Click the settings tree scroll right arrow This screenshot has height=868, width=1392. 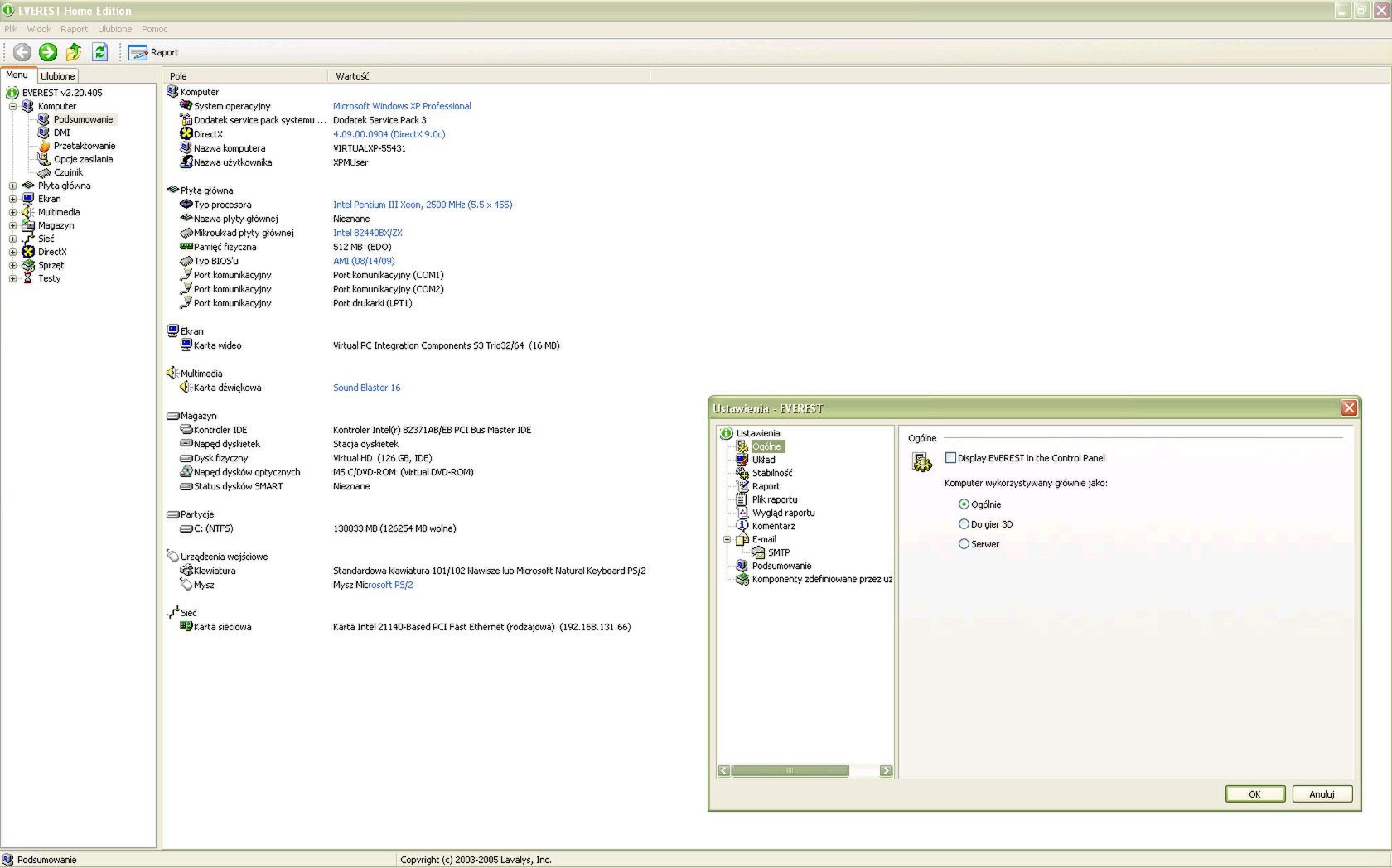[886, 770]
